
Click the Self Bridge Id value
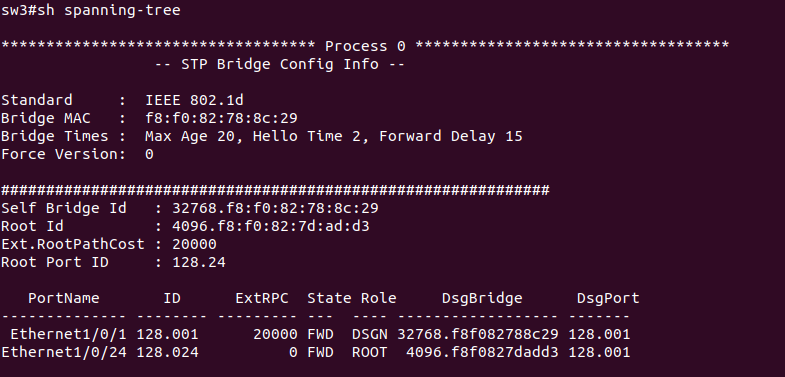pos(275,208)
